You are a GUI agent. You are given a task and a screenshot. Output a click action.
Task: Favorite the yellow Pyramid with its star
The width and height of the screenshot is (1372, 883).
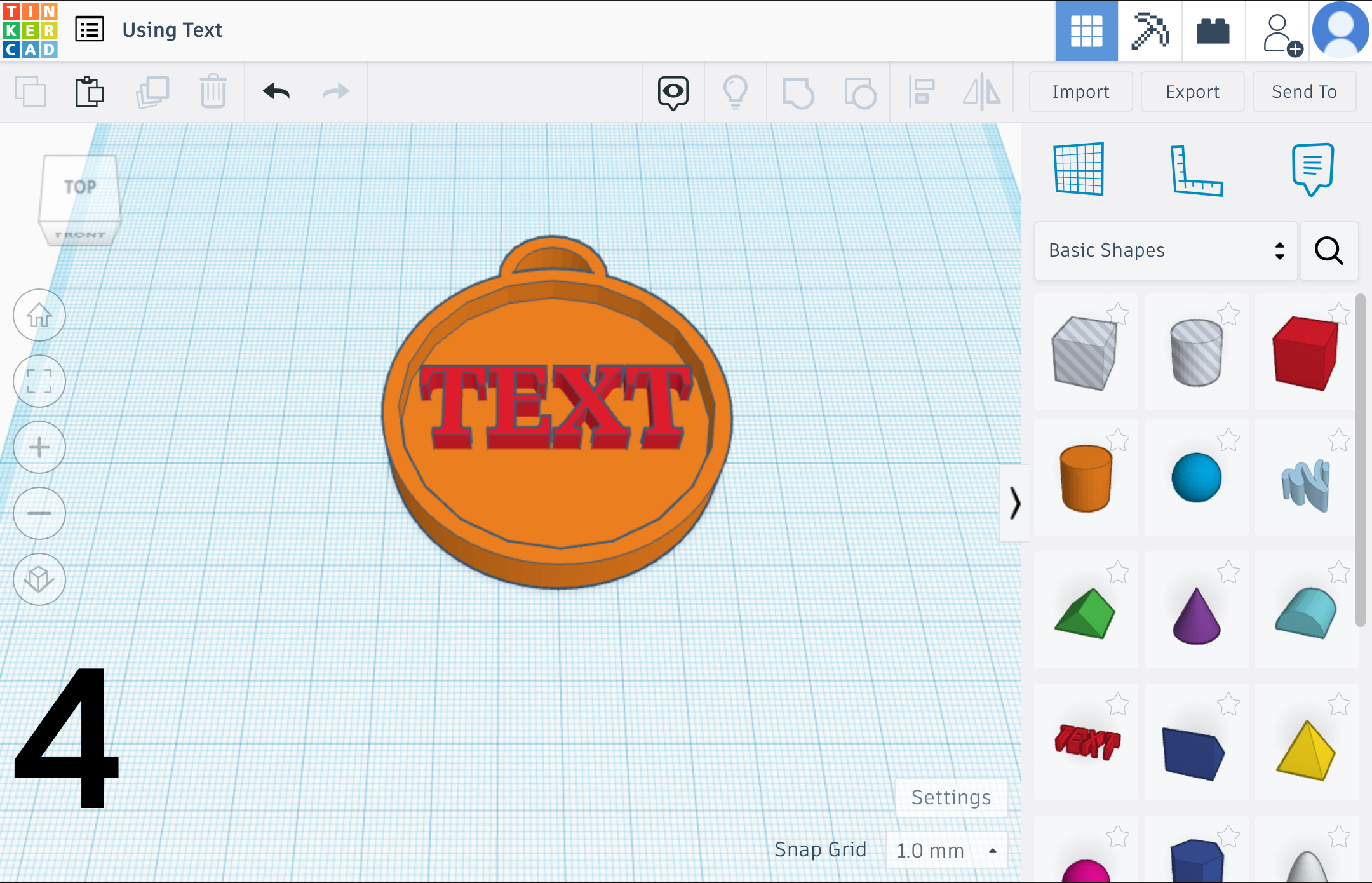coord(1339,704)
